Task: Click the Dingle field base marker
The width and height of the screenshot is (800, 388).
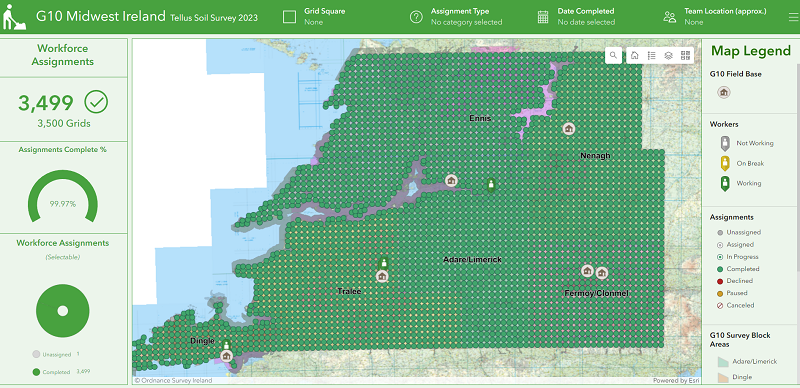Action: [226, 356]
